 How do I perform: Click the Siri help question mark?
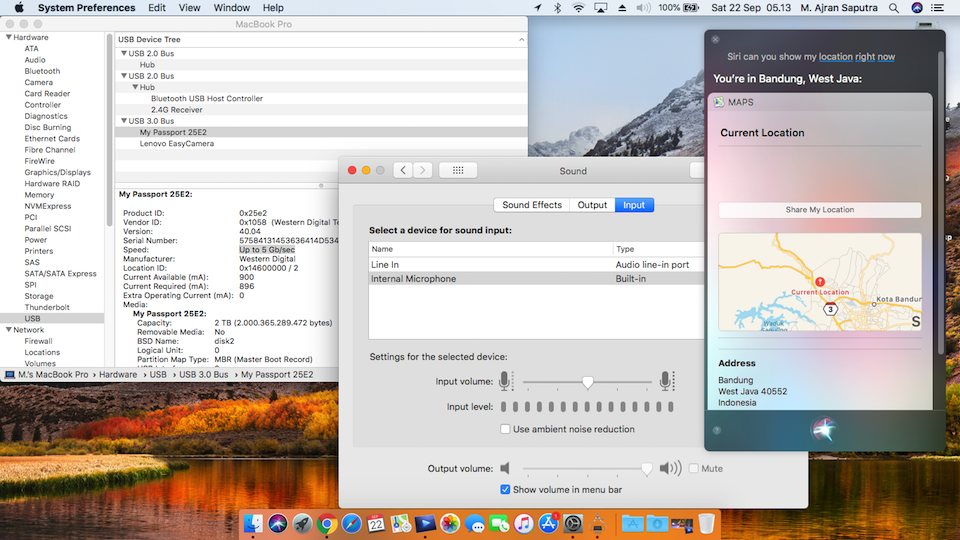coord(716,430)
